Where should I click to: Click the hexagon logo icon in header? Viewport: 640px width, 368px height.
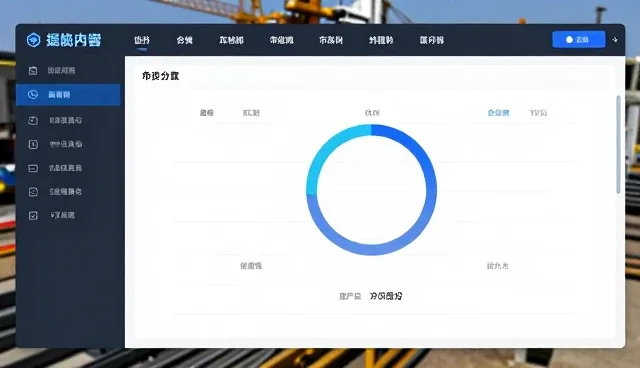(33, 40)
